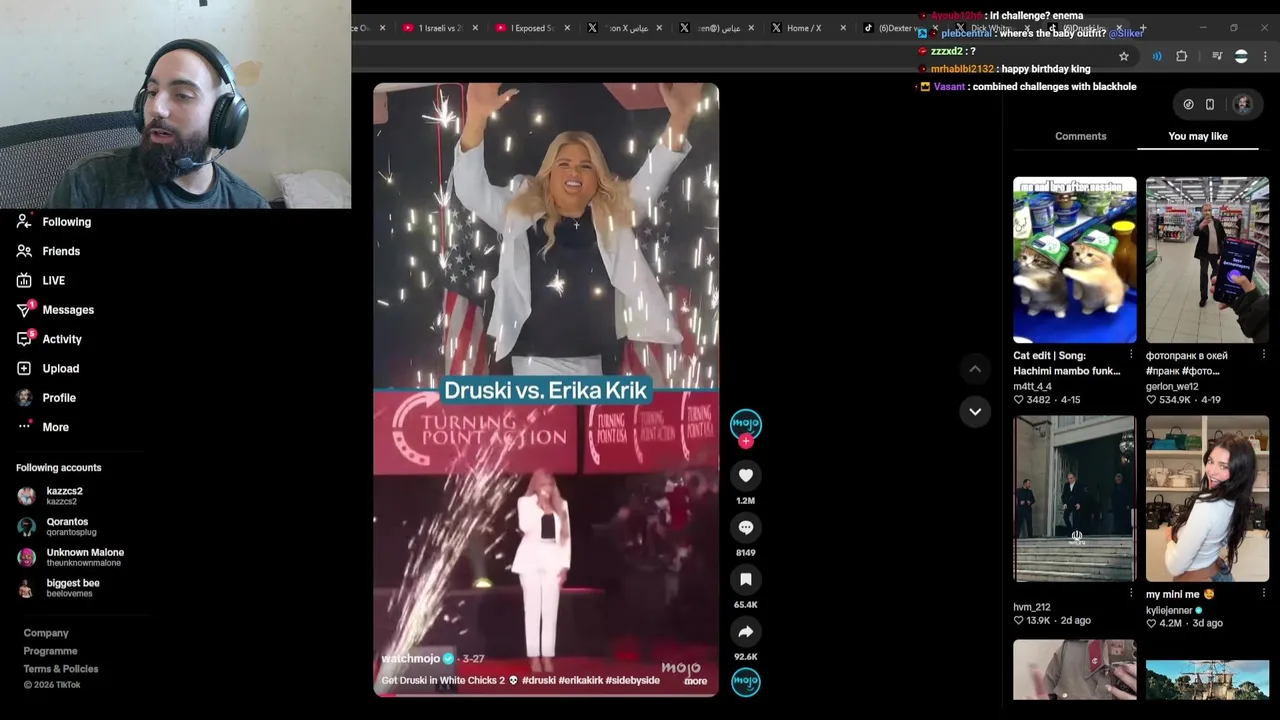This screenshot has width=1280, height=720.
Task: Open biggest bee following account
Action: coord(58,588)
